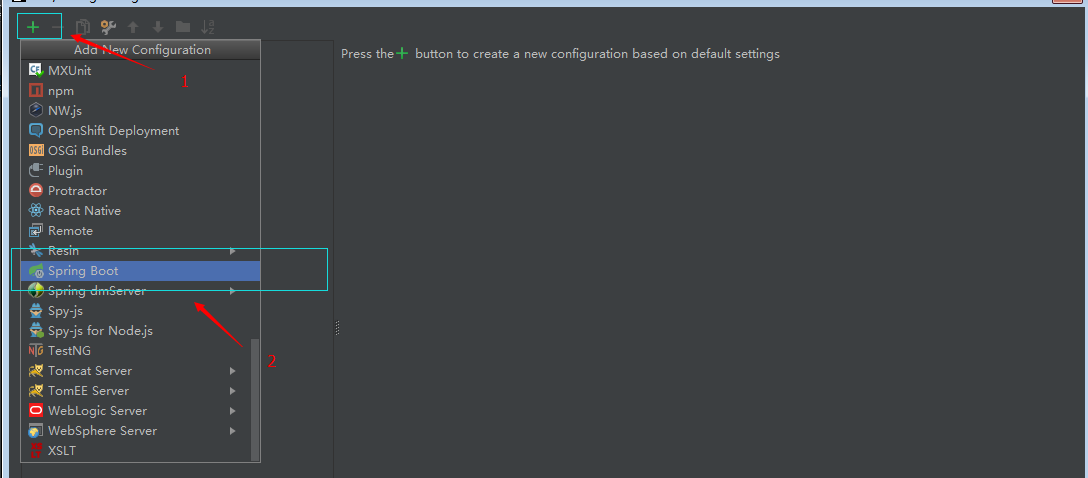Image resolution: width=1088 pixels, height=478 pixels.
Task: Choose the NW.js label in the list
Action: tap(65, 110)
